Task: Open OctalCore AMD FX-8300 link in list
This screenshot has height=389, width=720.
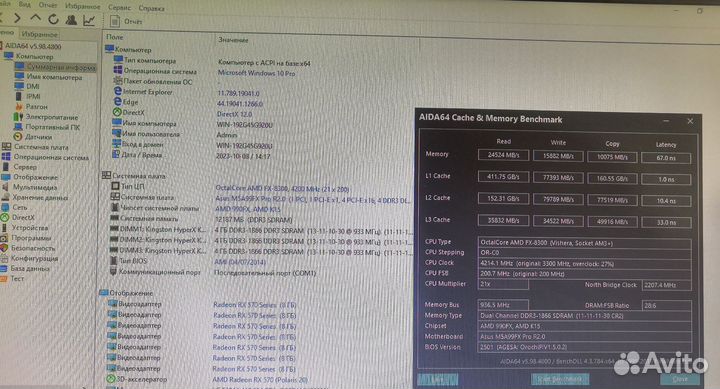Action: tap(282, 188)
